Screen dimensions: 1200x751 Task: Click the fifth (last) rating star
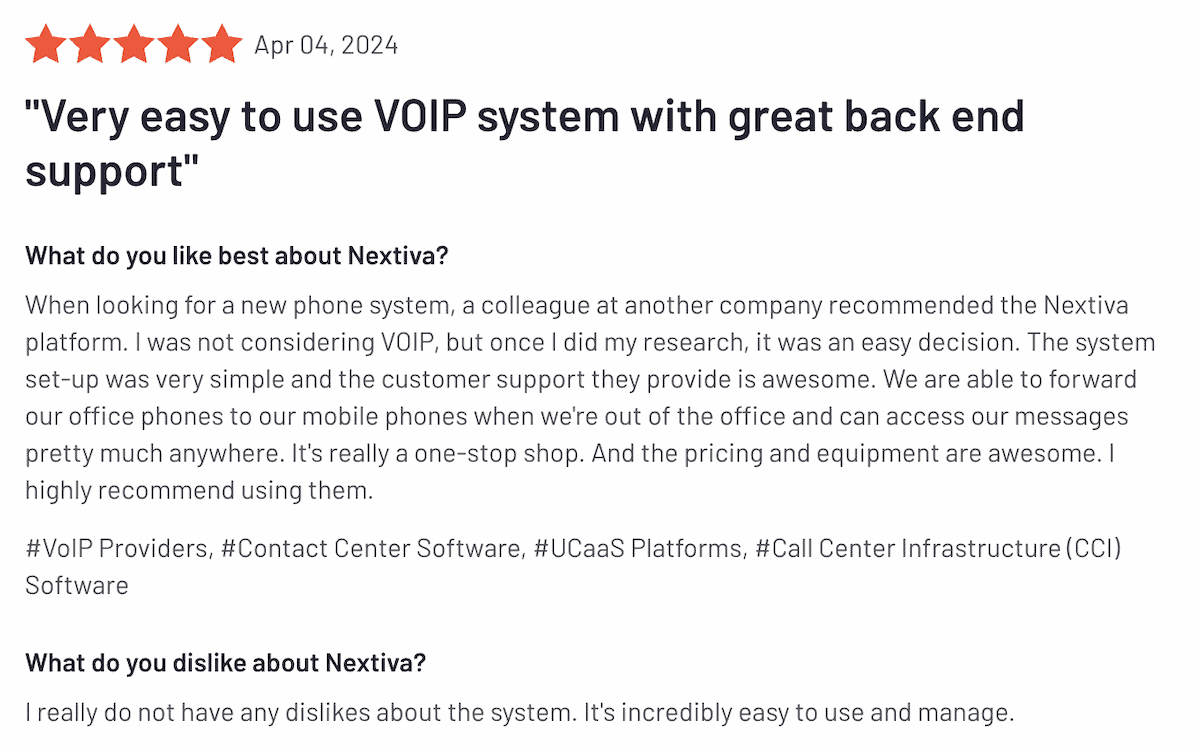click(221, 45)
